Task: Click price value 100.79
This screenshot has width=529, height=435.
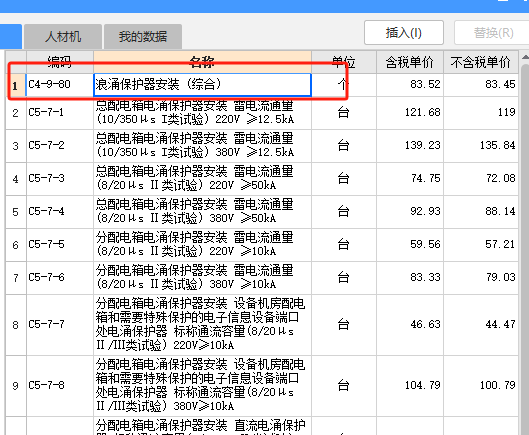Action: 498,385
